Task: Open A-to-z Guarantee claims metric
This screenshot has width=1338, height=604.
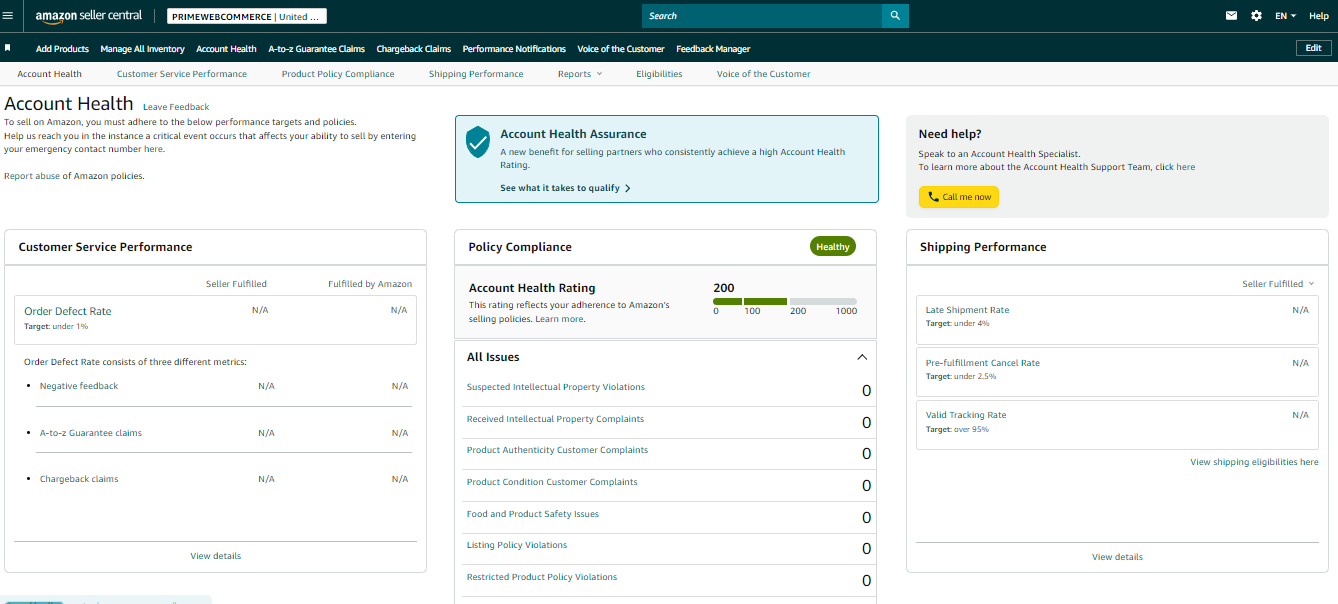Action: click(91, 433)
